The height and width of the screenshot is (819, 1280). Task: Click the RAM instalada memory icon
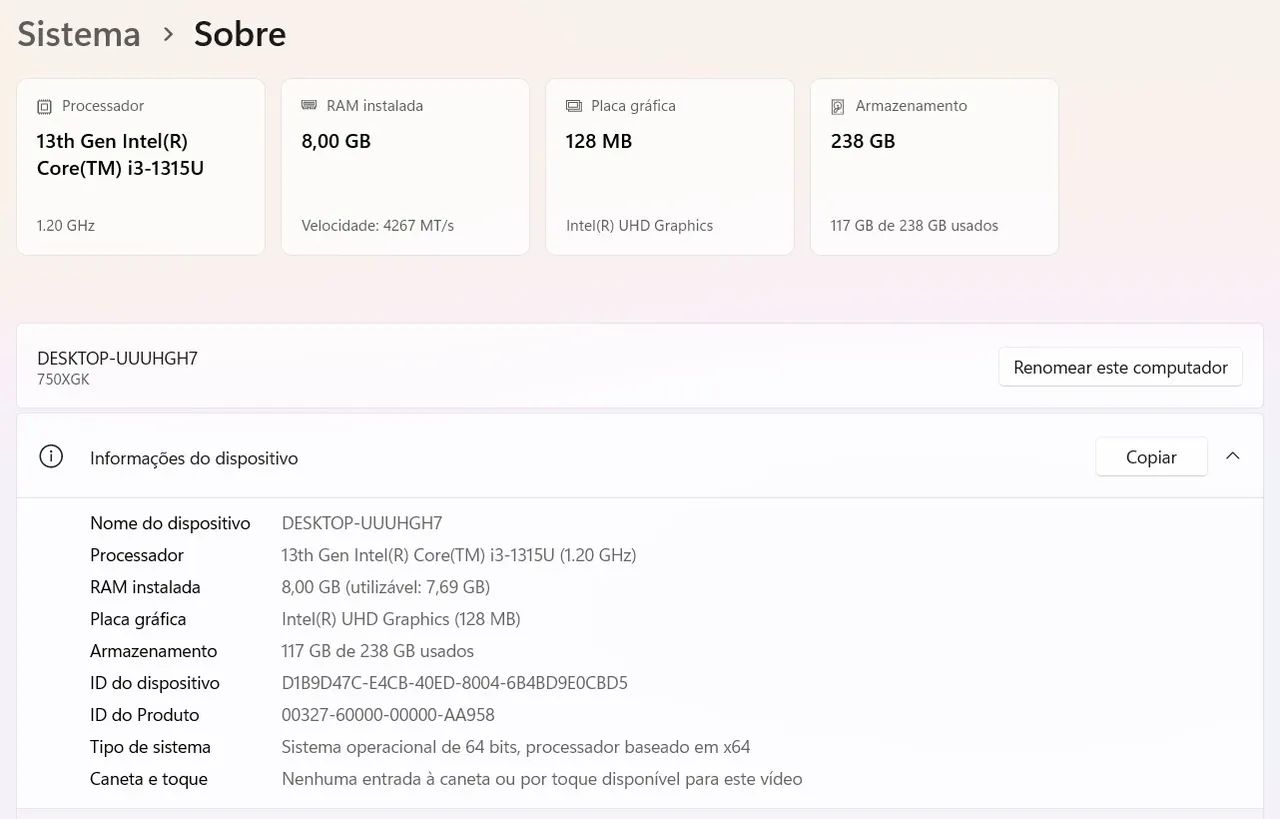(309, 105)
